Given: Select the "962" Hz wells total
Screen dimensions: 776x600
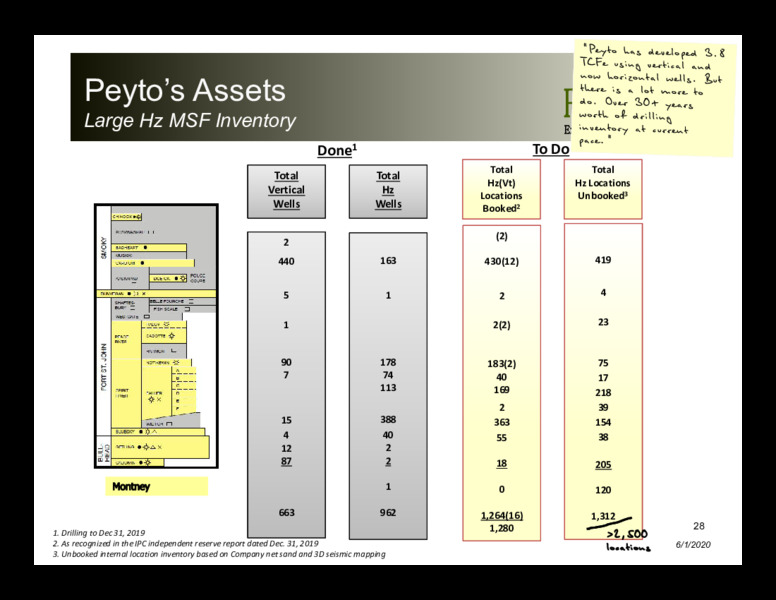Looking at the screenshot, I should point(388,512).
